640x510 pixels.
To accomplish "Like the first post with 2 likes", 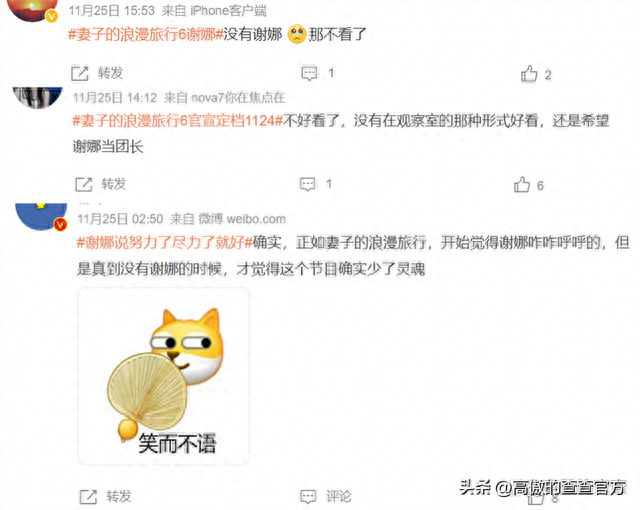I will click(x=529, y=74).
